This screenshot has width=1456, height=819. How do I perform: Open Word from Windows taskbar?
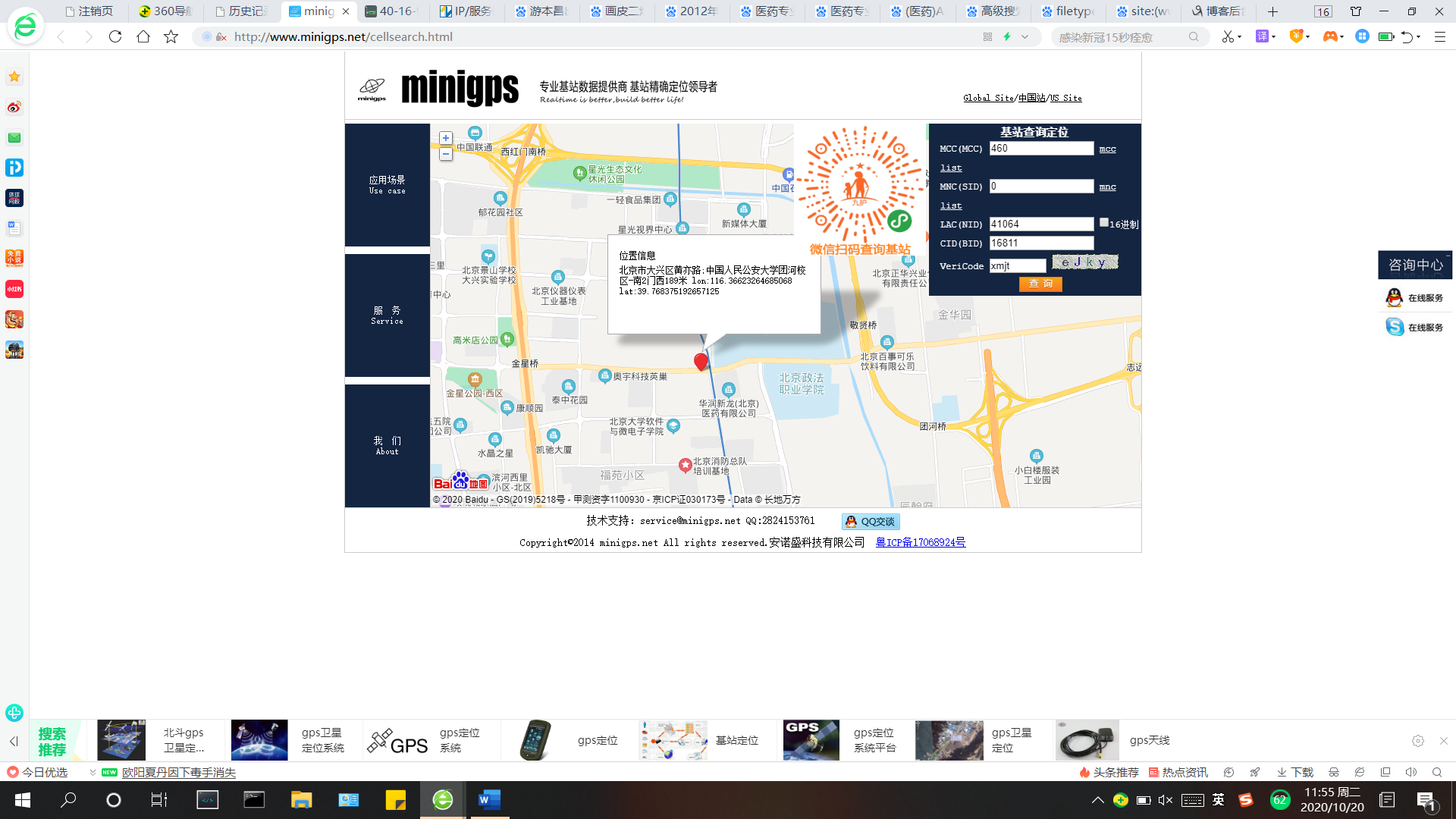[x=489, y=799]
